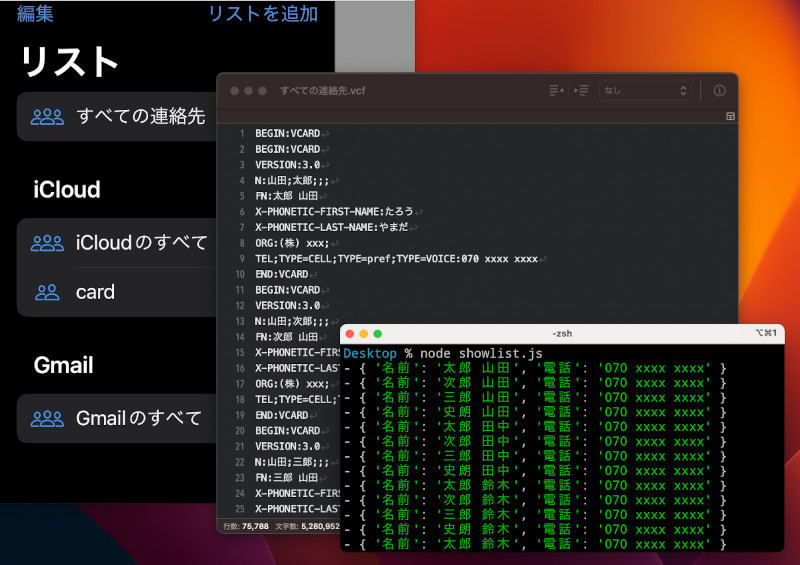
Task: Select the iCloudのすべて list
Action: click(x=141, y=242)
